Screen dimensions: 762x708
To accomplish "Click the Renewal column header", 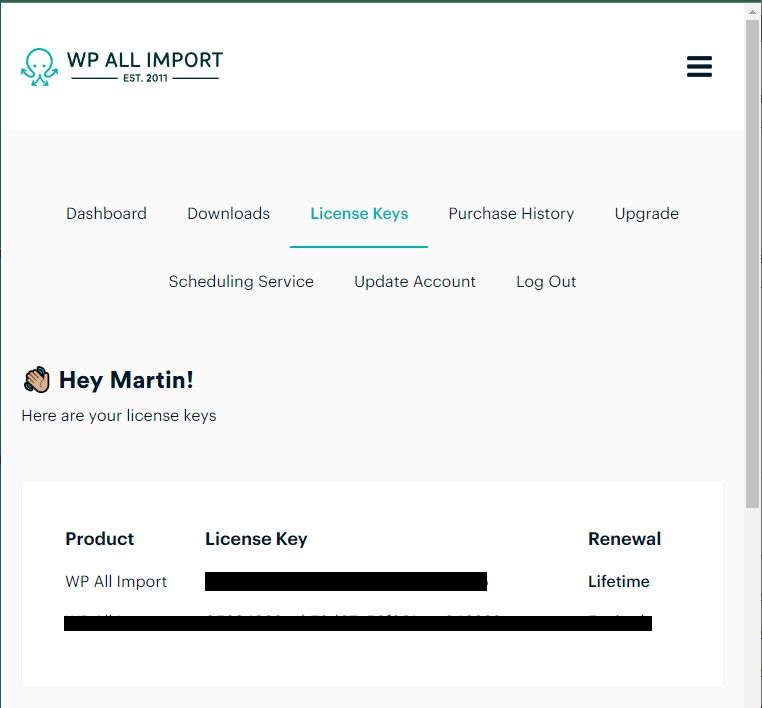I will [624, 538].
